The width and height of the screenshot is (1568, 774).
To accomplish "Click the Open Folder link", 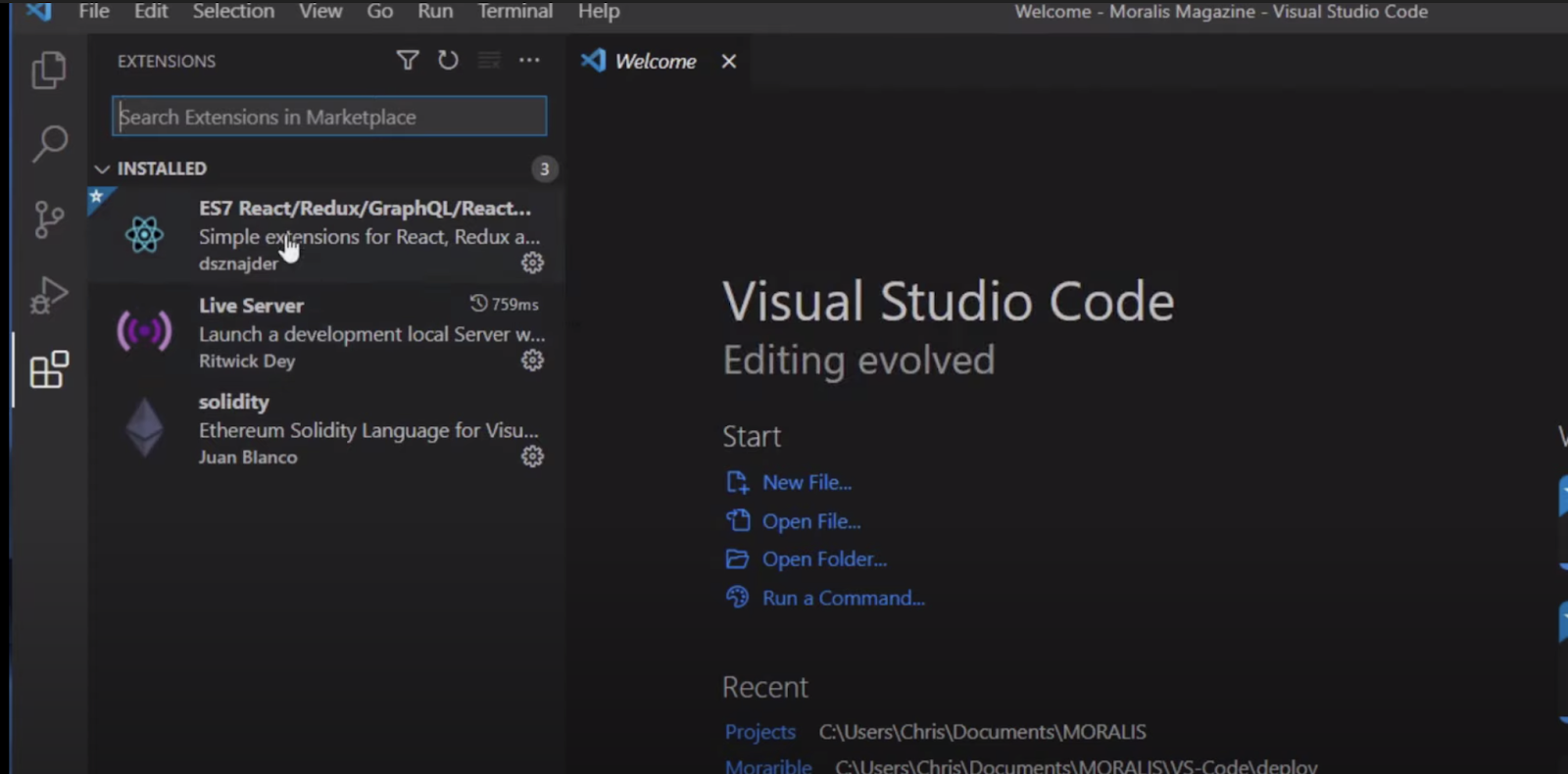I will click(824, 559).
